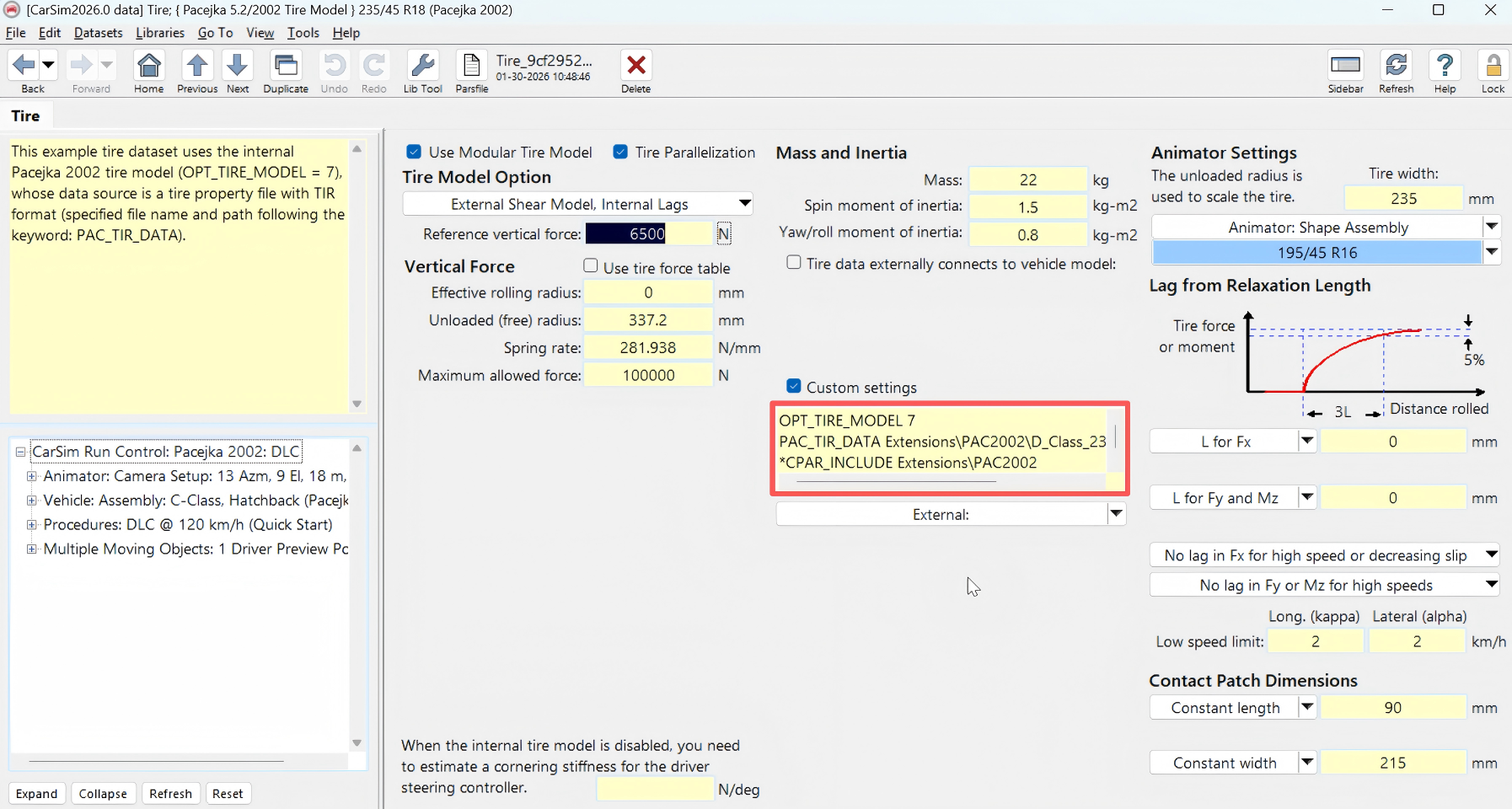Open the Datasets menu
Image resolution: width=1512 pixels, height=809 pixels.
(x=99, y=33)
